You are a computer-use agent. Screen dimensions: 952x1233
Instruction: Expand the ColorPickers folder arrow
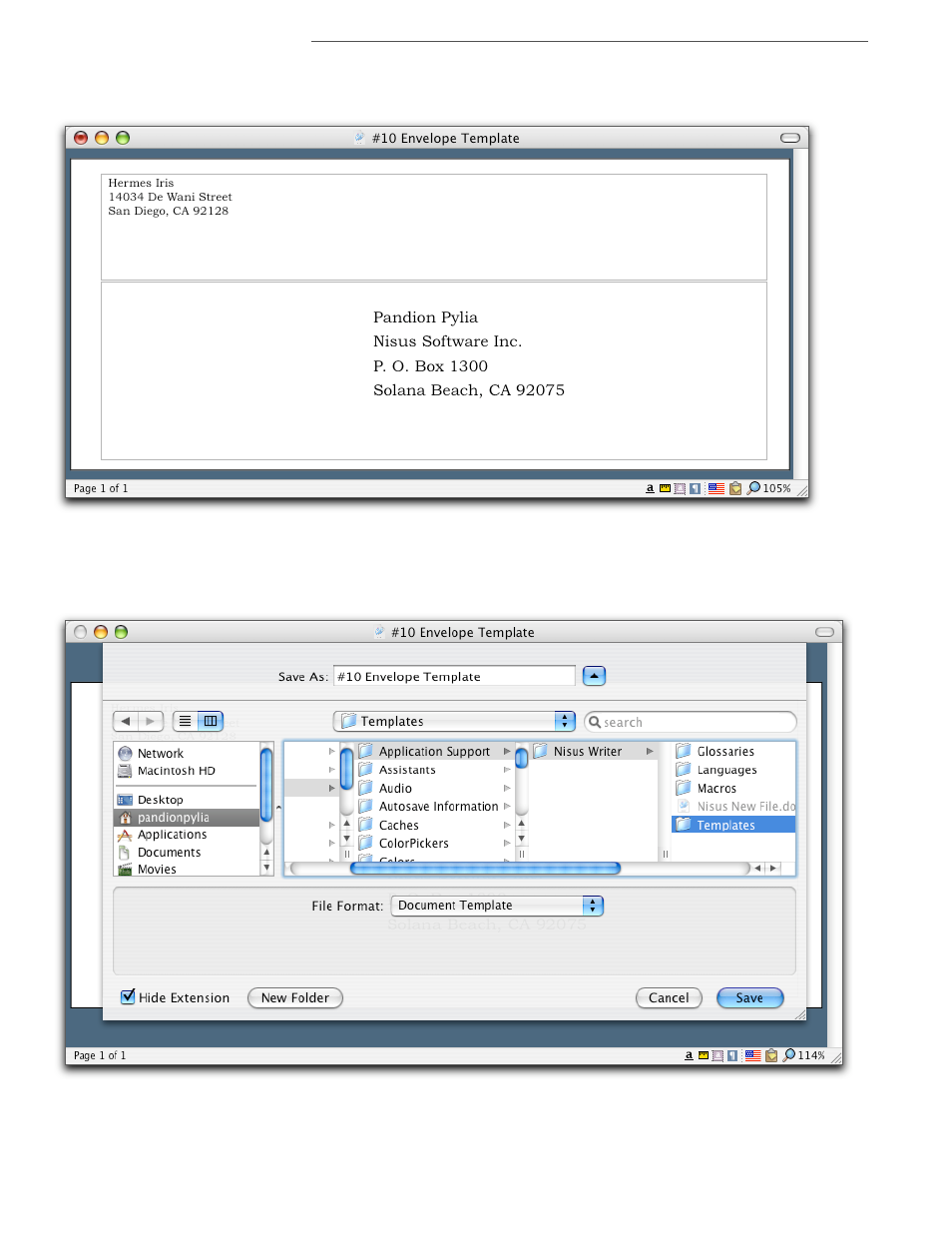pos(507,843)
